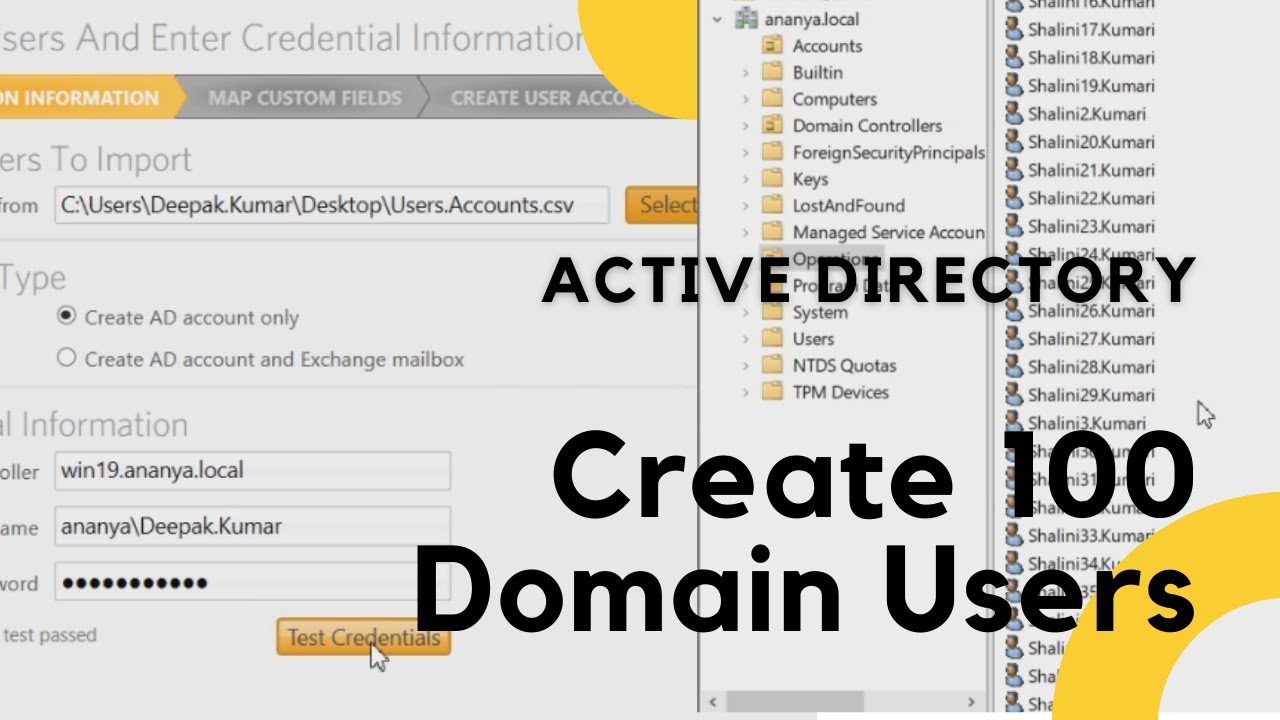Image resolution: width=1280 pixels, height=720 pixels.
Task: Click the username field ananya\Deepak.Kumar
Action: point(252,526)
